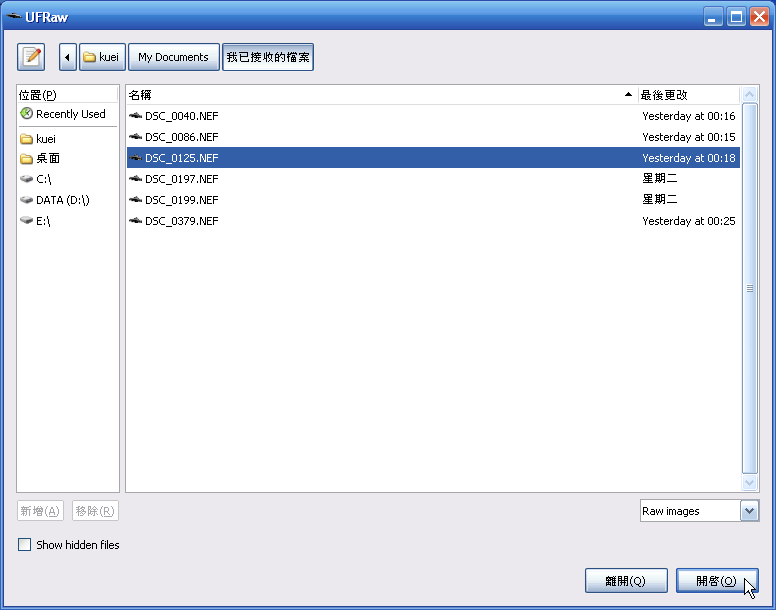Open 桌面 folder in places sidebar
This screenshot has height=610, width=776.
click(x=68, y=158)
